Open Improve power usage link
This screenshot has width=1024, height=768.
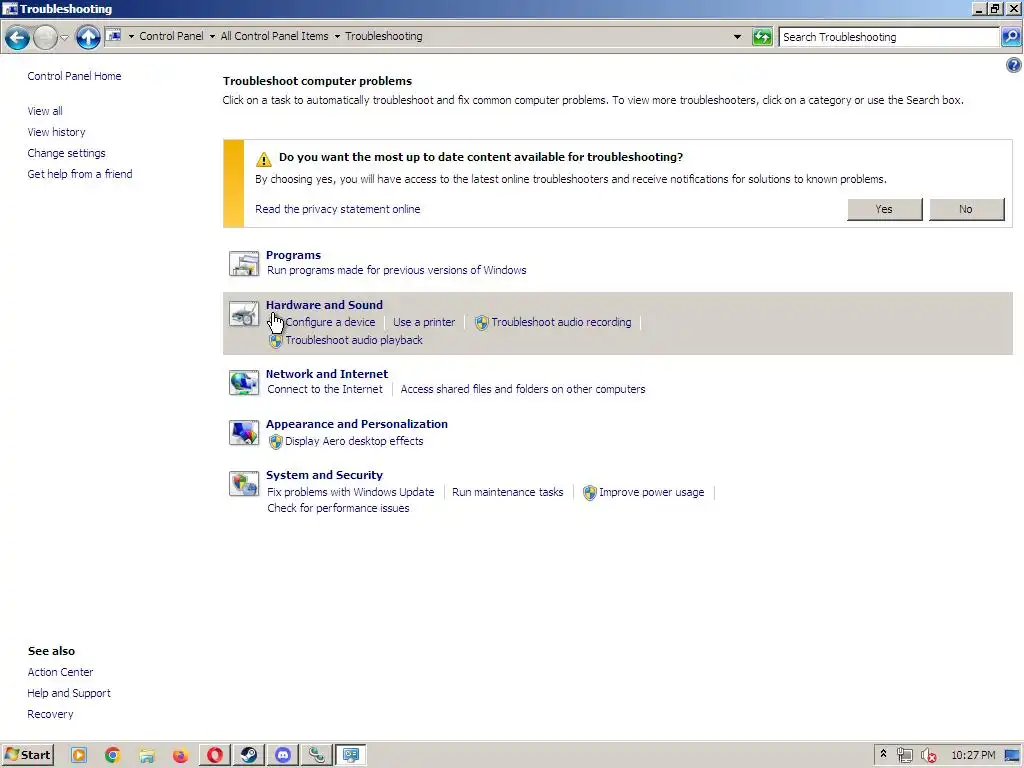click(x=652, y=492)
